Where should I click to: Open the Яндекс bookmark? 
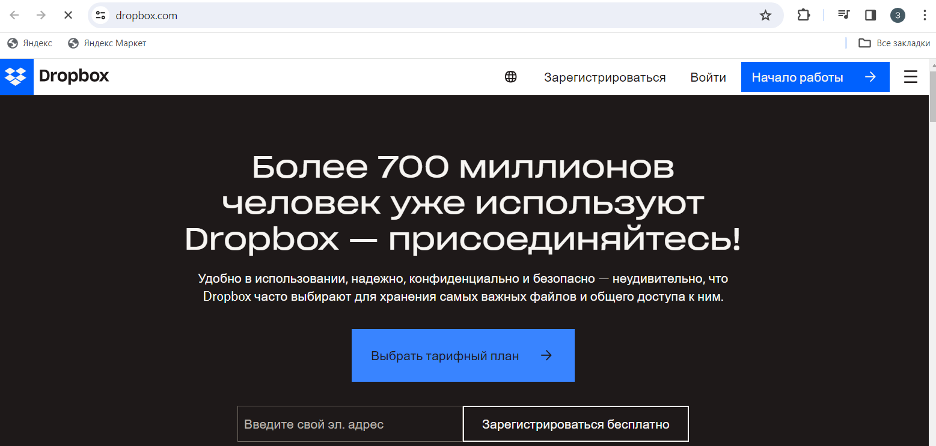click(30, 43)
